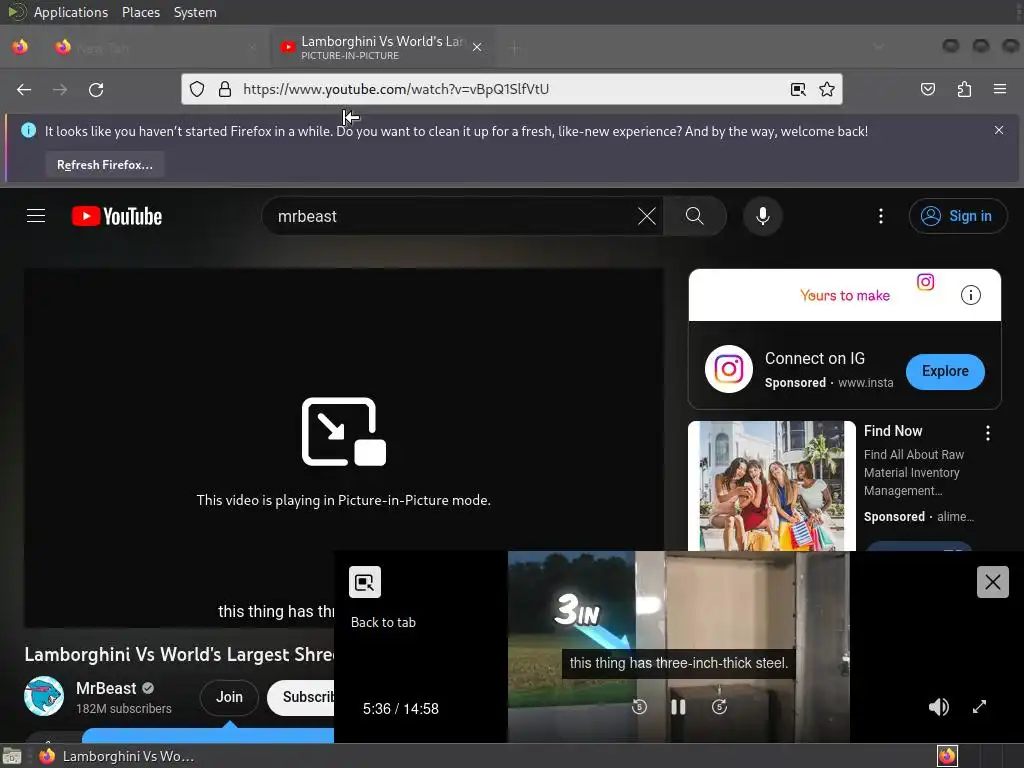1024x768 pixels.
Task: Pause the Picture-in-Picture video
Action: (679, 707)
